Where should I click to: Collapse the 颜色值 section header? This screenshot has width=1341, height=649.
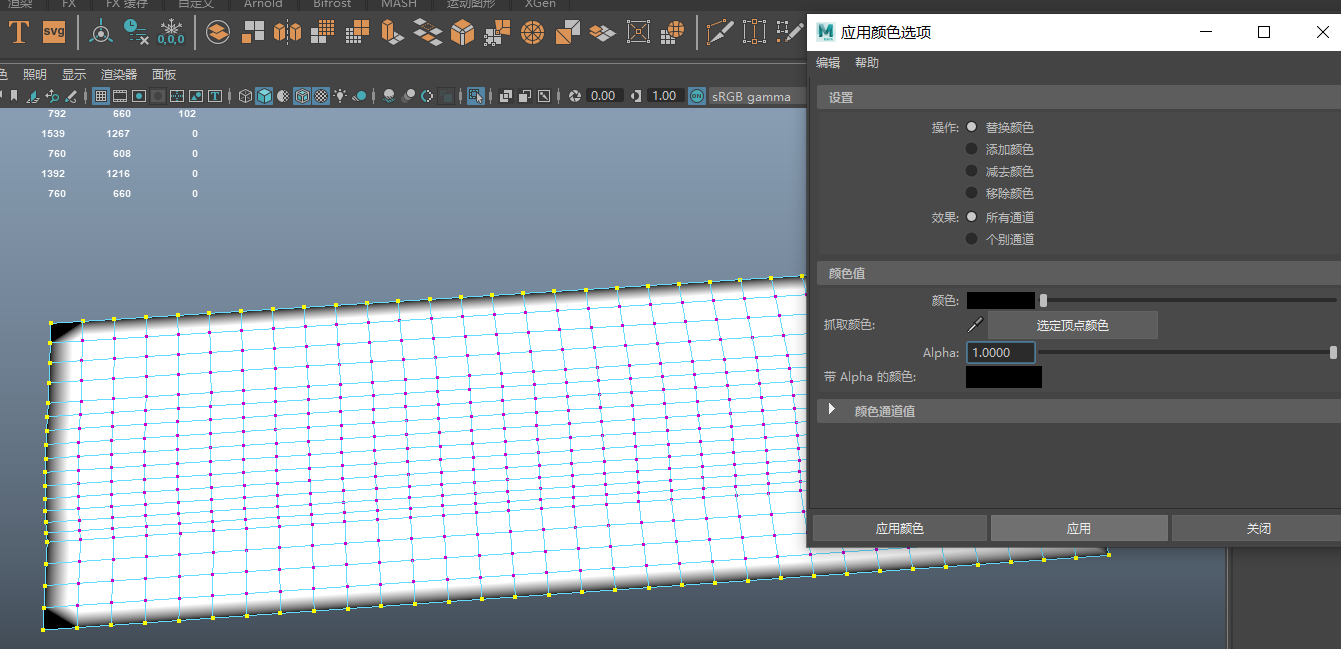click(1078, 273)
